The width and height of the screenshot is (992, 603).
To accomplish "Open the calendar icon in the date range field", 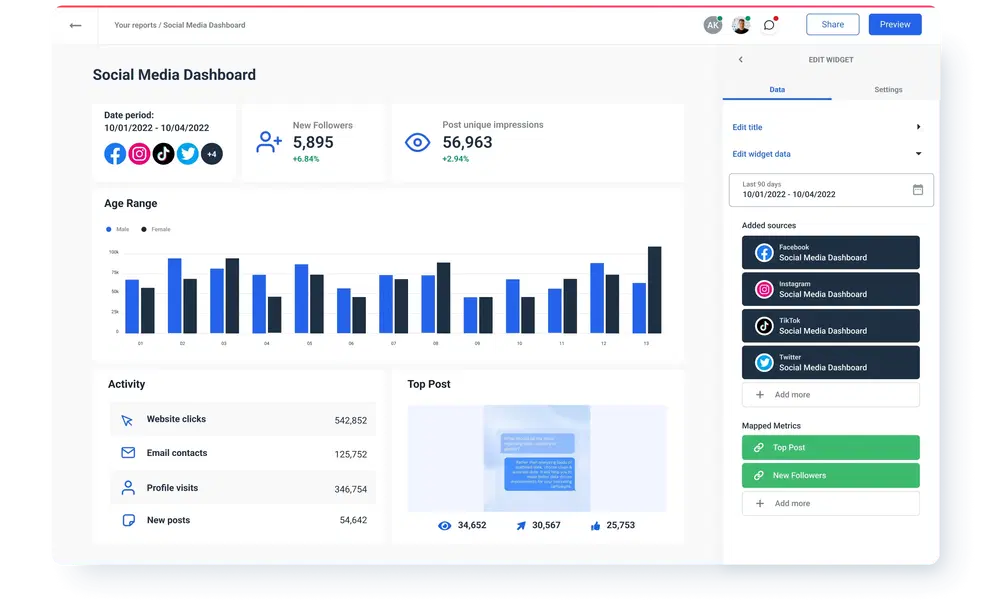I will 918,190.
